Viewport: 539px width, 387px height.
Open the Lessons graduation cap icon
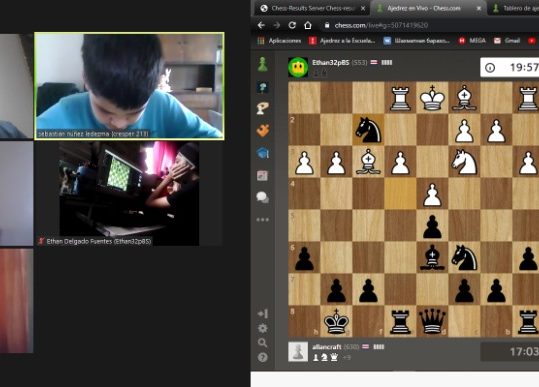point(263,153)
